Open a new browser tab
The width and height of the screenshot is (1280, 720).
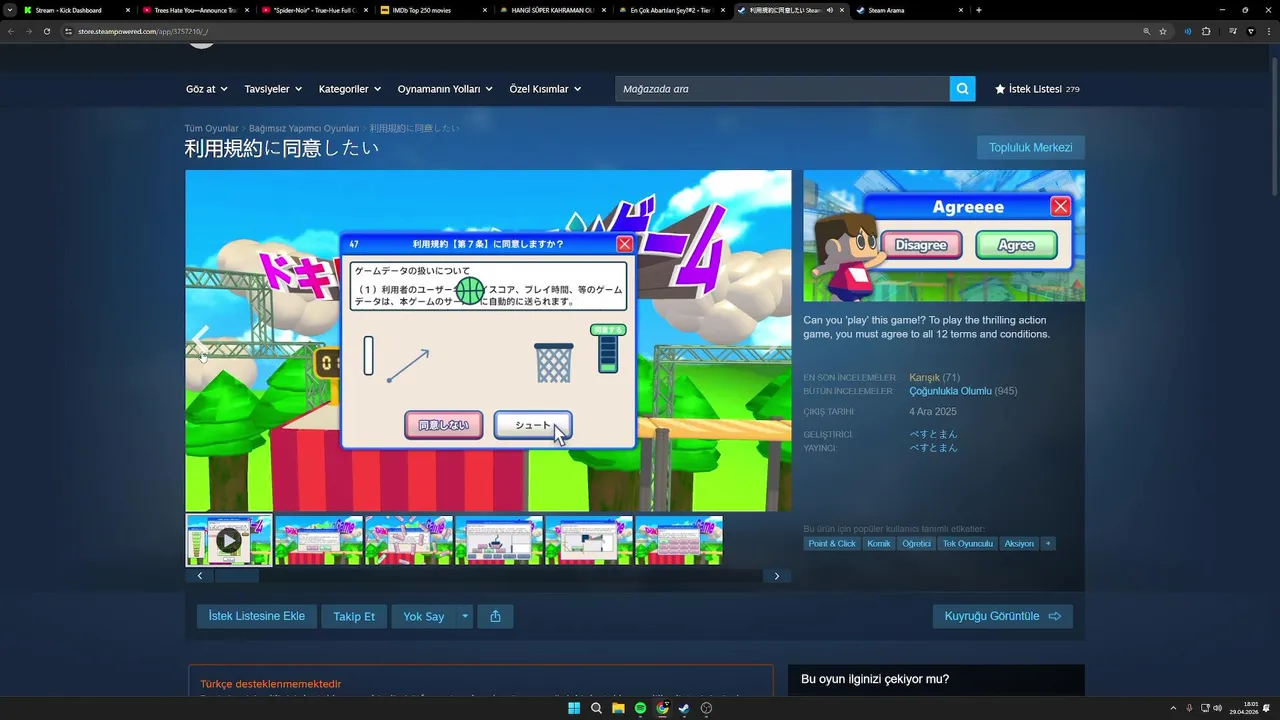click(978, 10)
